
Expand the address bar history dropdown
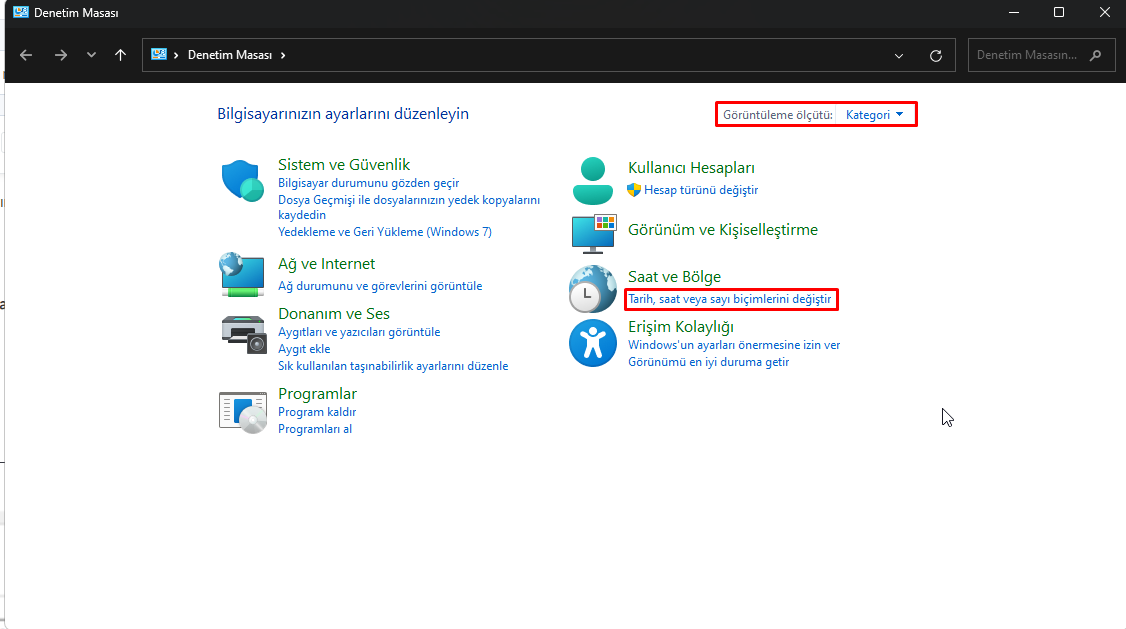point(898,56)
